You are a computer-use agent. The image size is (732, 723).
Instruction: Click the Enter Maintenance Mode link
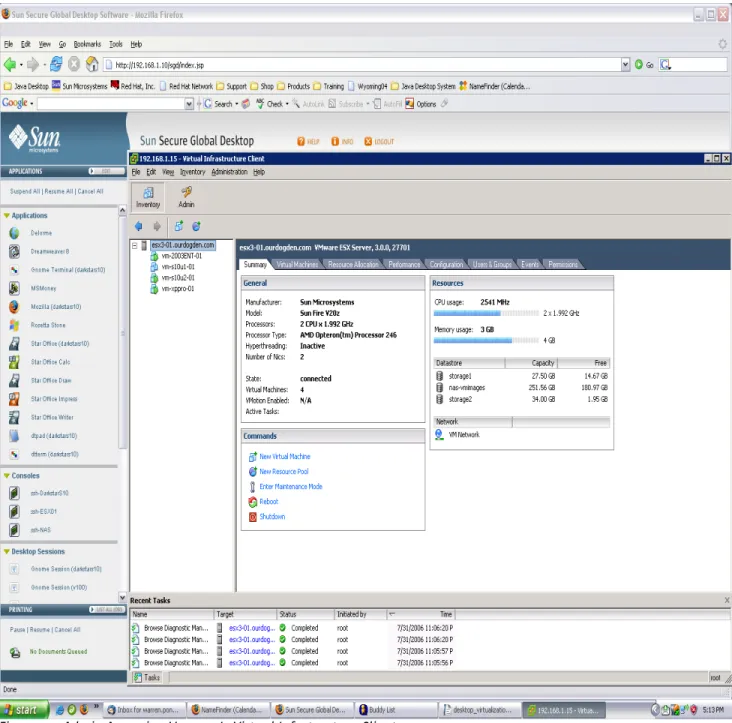(291, 486)
